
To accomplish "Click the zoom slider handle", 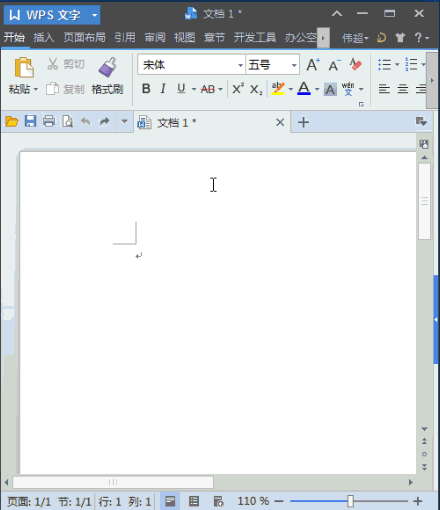I will [350, 501].
